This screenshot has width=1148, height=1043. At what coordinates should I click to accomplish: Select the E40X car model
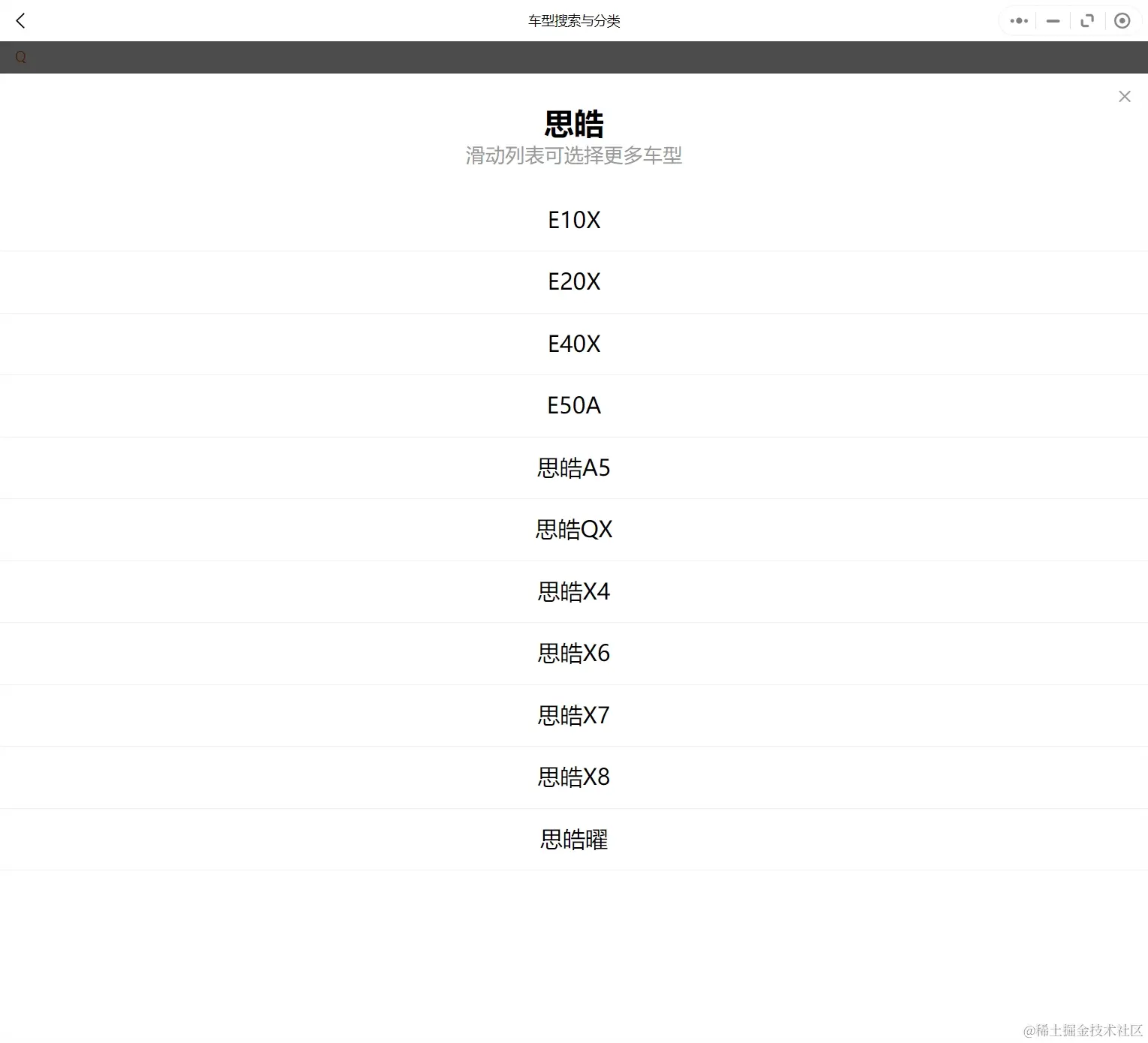click(x=574, y=344)
